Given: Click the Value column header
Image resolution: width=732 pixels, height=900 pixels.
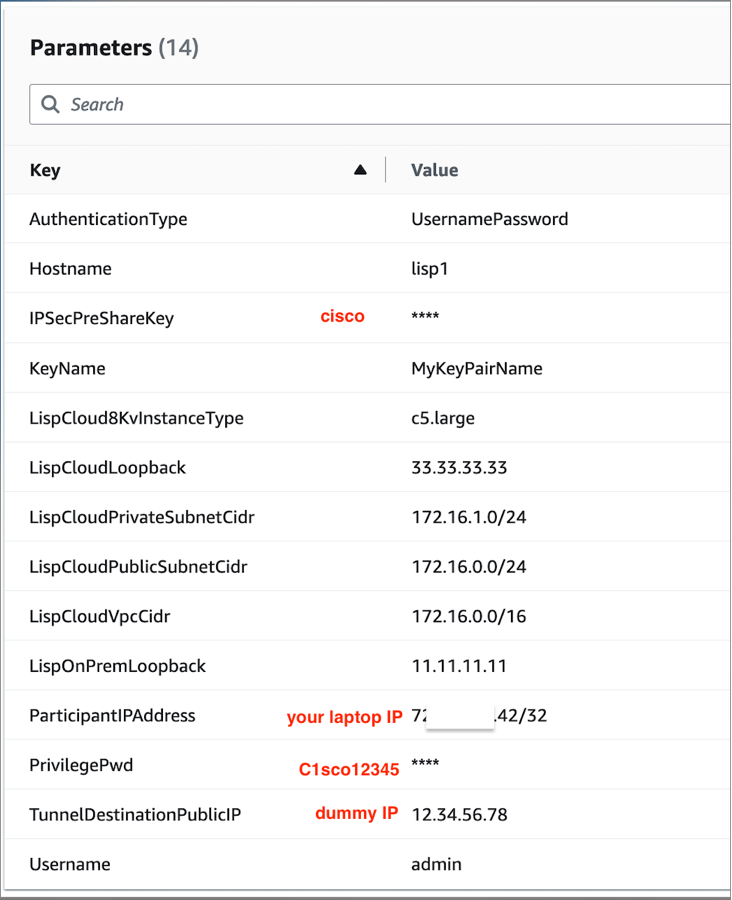Looking at the screenshot, I should click(434, 170).
